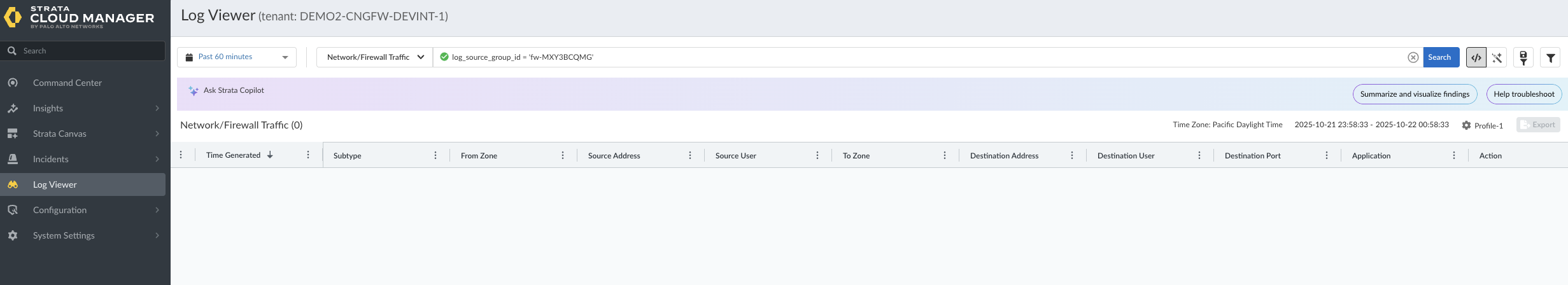Viewport: 1568px width, 285px height.
Task: Sort by Time Generated column
Action: click(x=234, y=155)
